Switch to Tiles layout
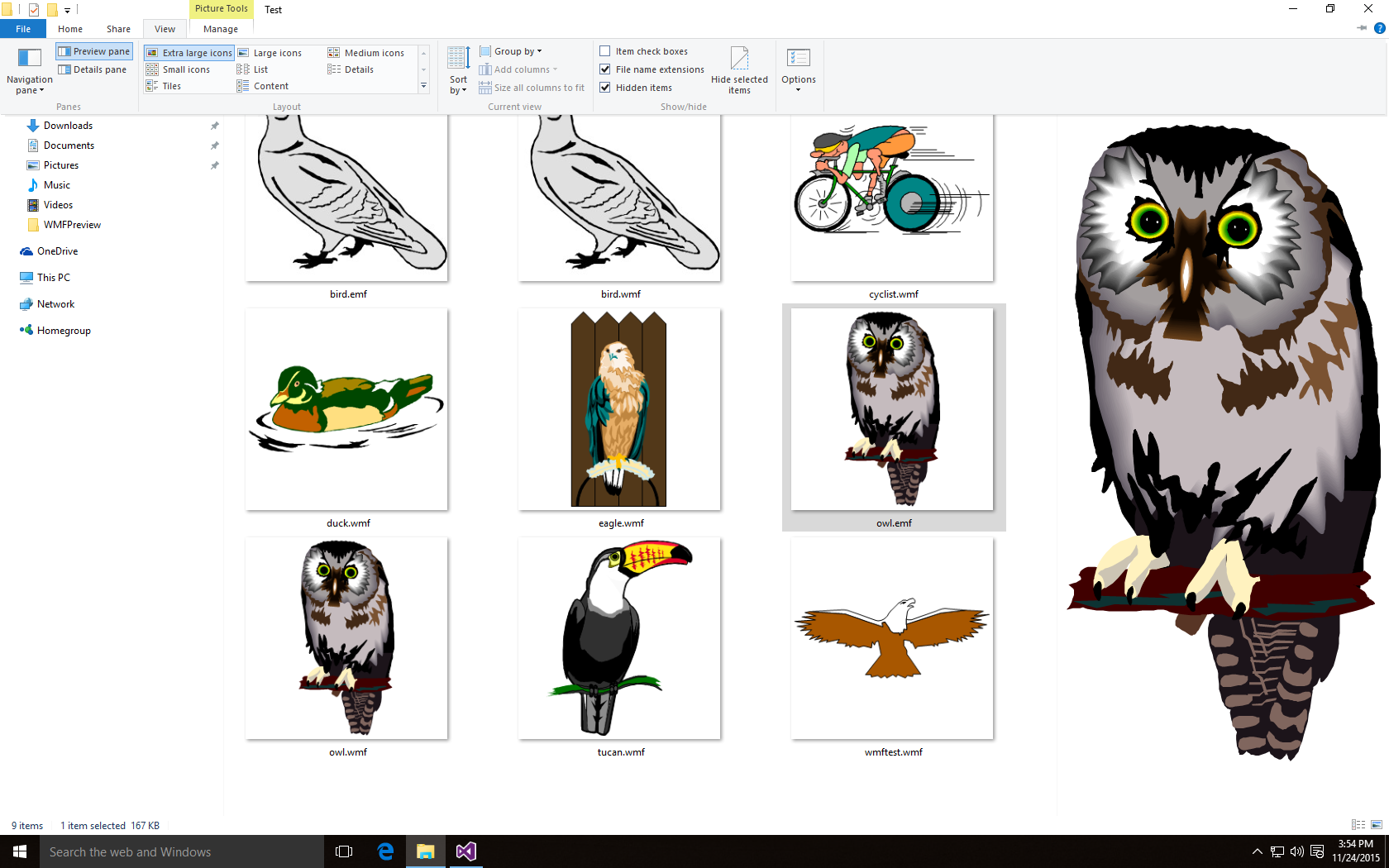Image resolution: width=1389 pixels, height=868 pixels. (x=164, y=86)
